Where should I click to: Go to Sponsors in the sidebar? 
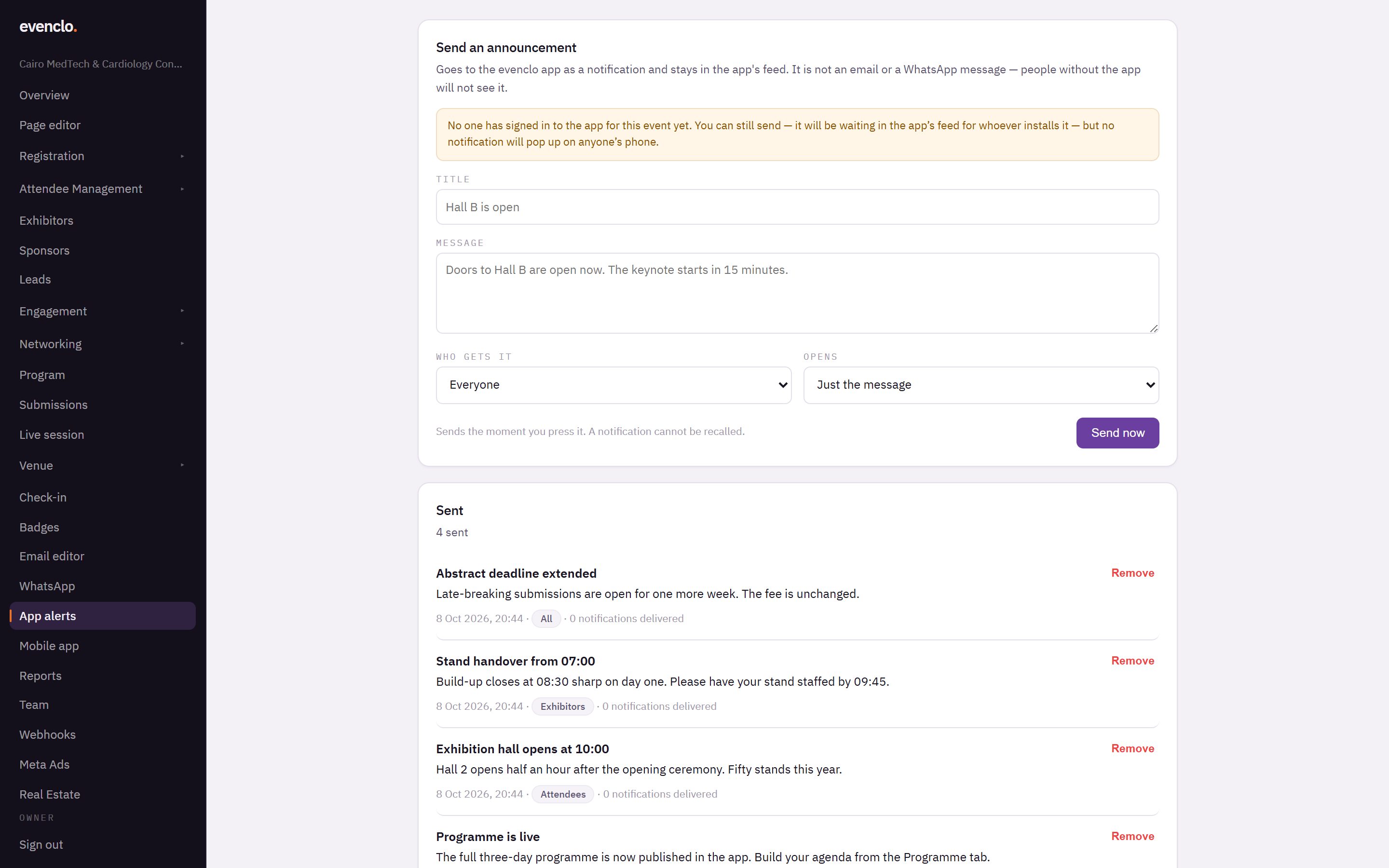(x=102, y=250)
